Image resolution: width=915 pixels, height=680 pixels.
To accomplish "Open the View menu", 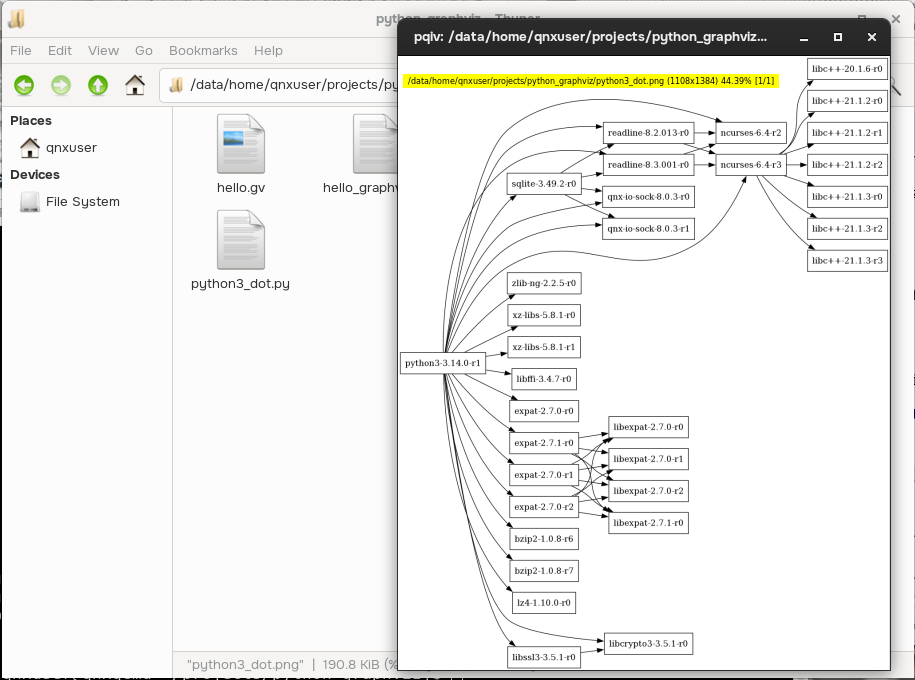I will tap(103, 51).
